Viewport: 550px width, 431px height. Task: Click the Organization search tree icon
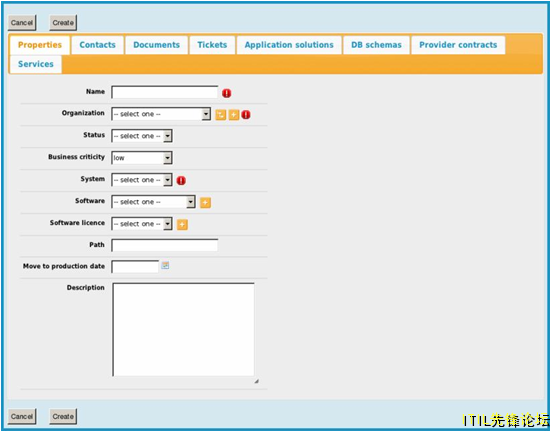click(x=221, y=115)
